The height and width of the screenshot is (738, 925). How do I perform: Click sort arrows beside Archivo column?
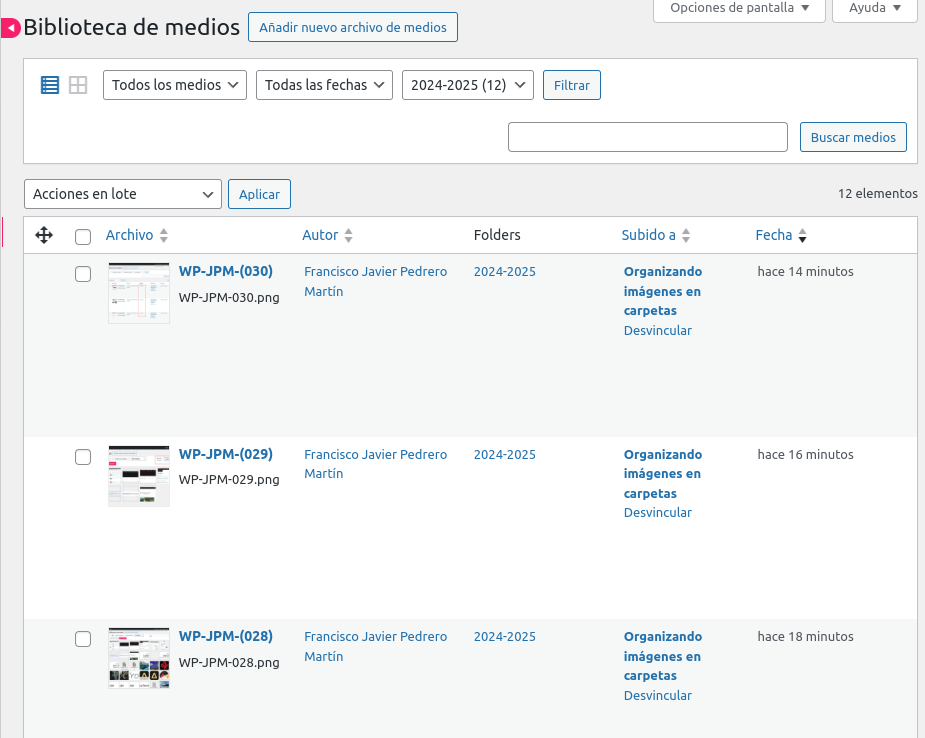(164, 236)
